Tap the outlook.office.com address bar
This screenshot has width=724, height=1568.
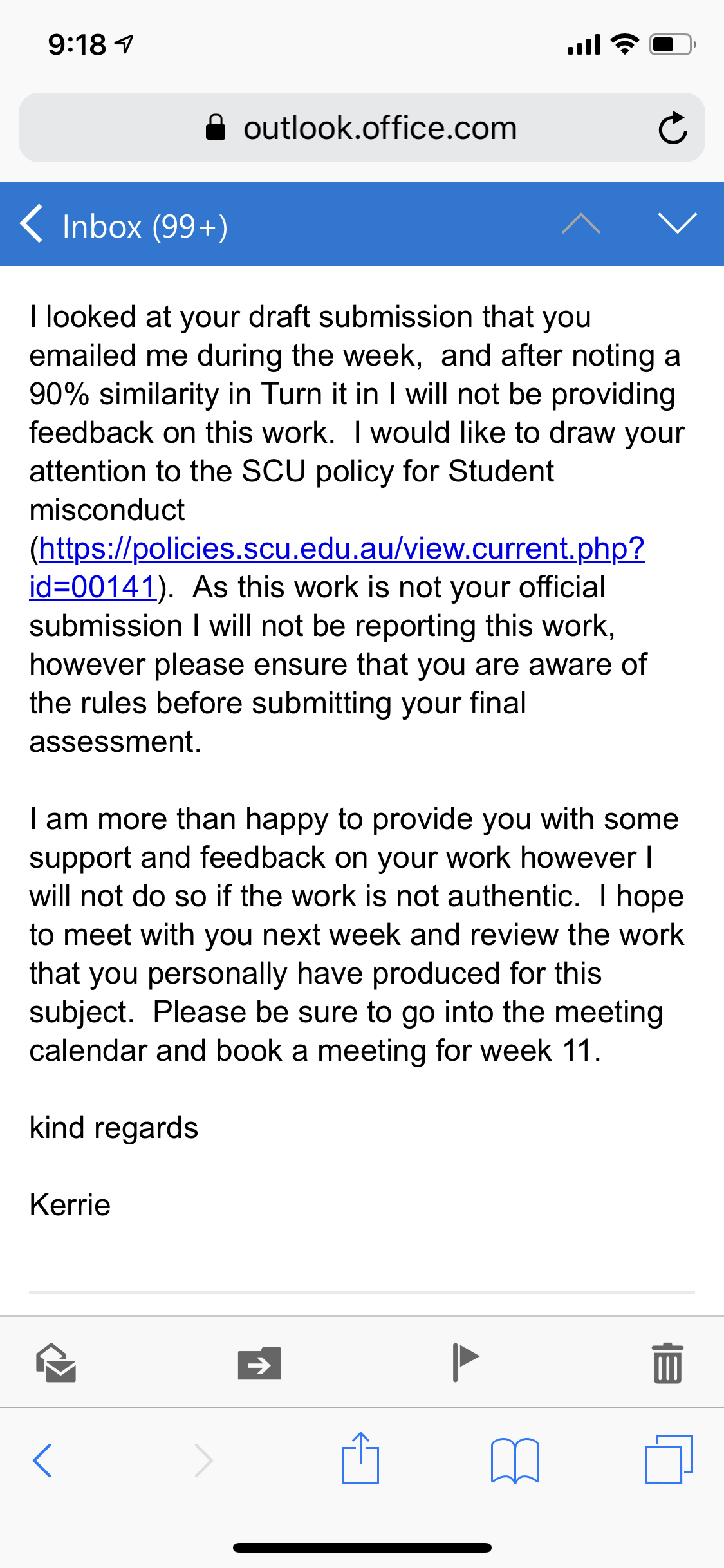click(x=362, y=127)
